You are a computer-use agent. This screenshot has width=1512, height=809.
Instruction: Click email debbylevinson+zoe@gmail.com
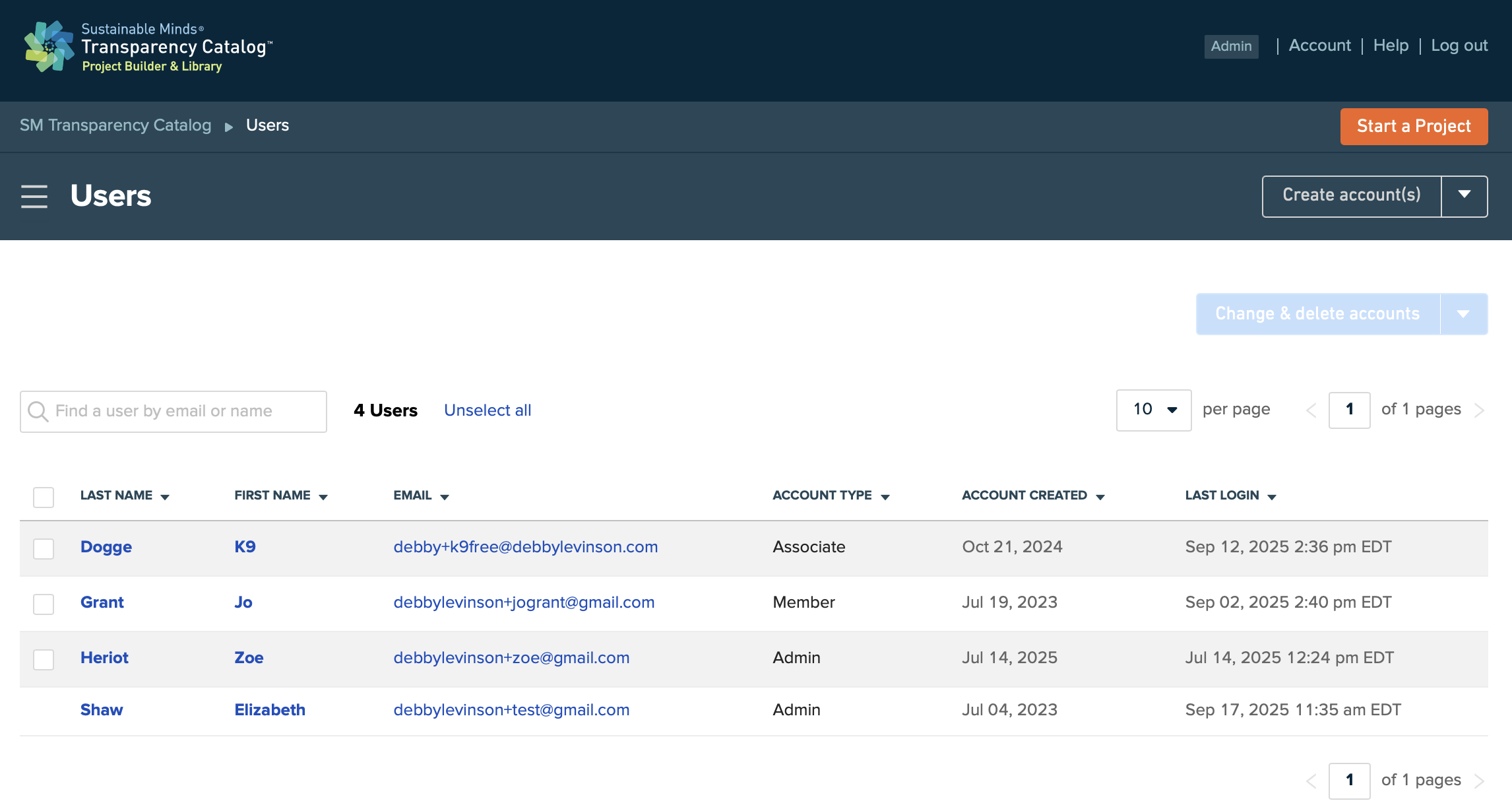(511, 658)
